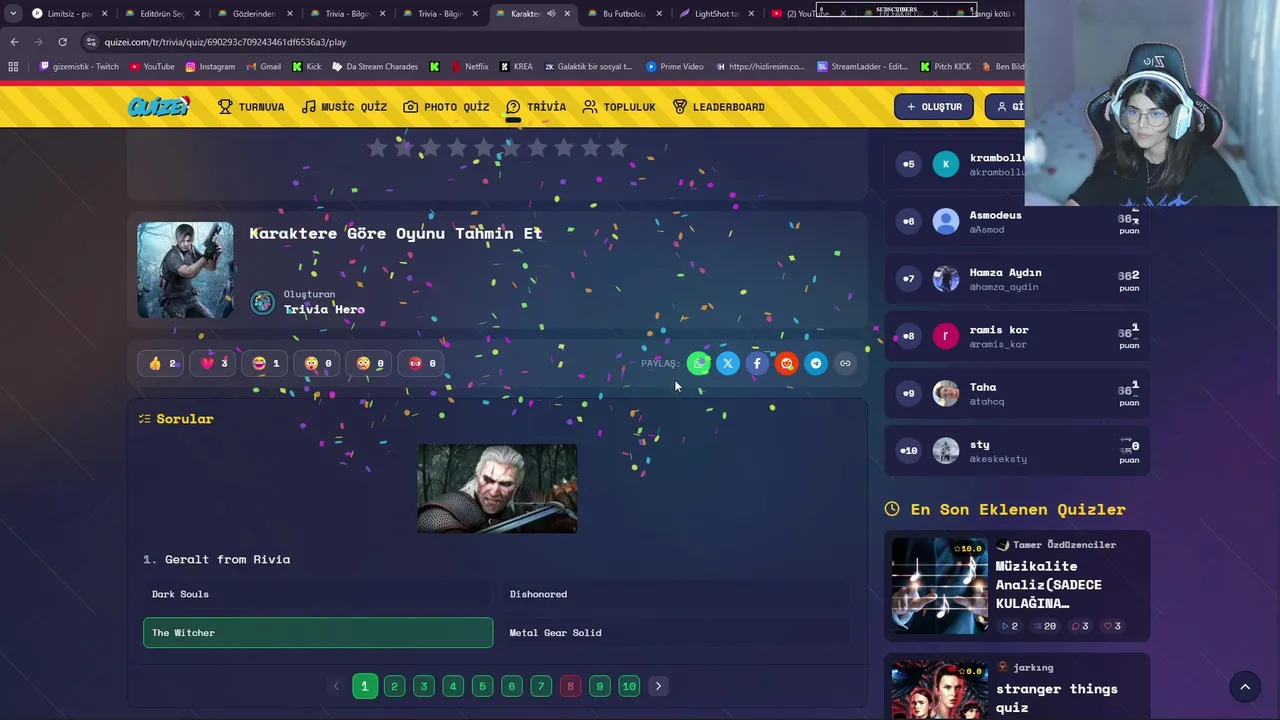Open the gizemistik - Twitch bookmark
The height and width of the screenshot is (720, 1280).
[79, 67]
